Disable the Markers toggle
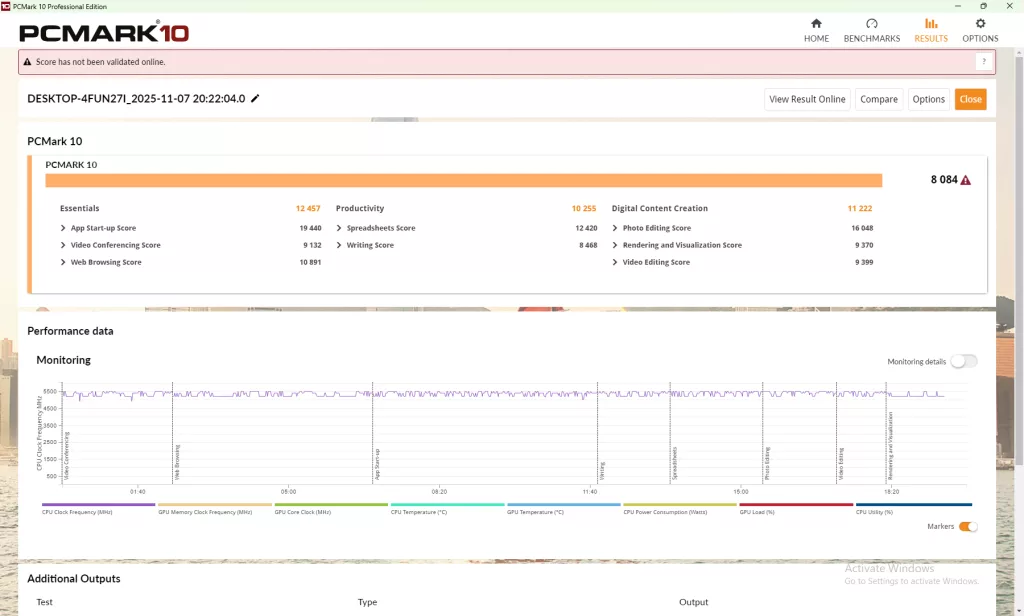The image size is (1024, 616). click(967, 527)
